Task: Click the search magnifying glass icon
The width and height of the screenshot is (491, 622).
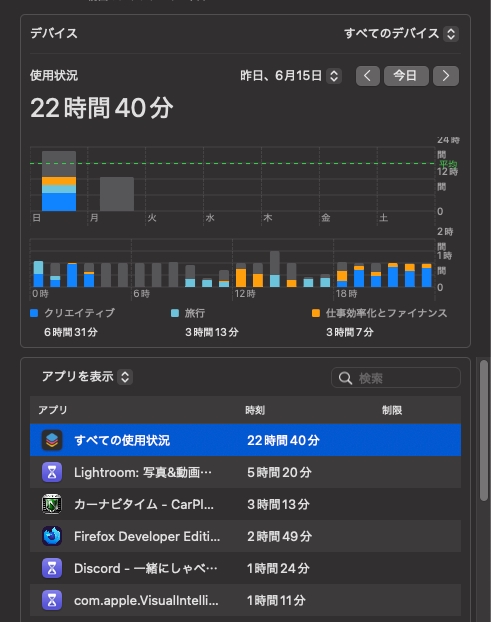Action: tap(345, 378)
